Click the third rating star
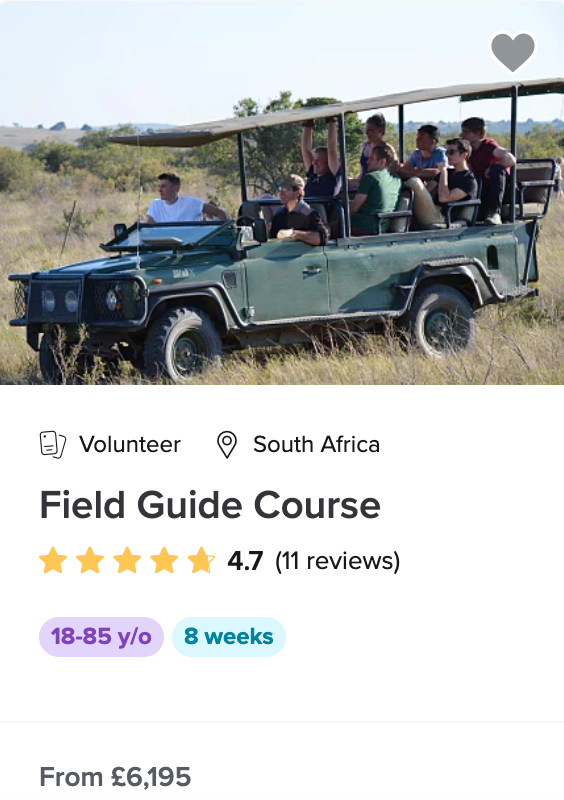Viewport: 564px width, 800px height. point(127,560)
